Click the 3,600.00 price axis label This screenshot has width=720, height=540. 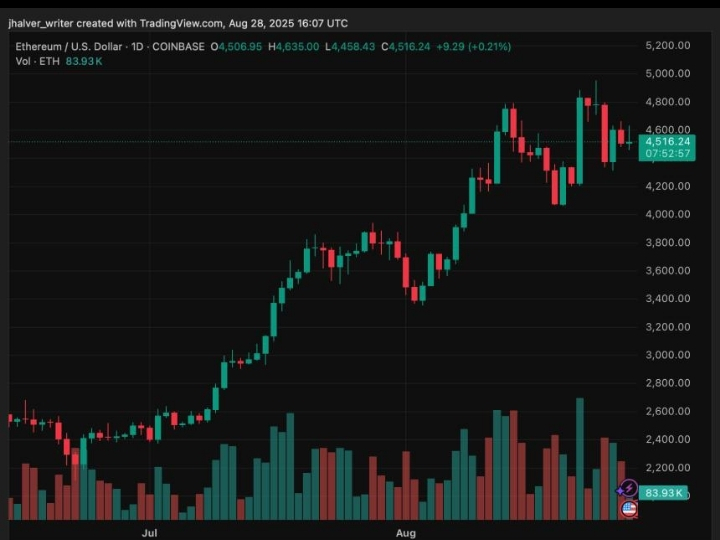point(668,270)
